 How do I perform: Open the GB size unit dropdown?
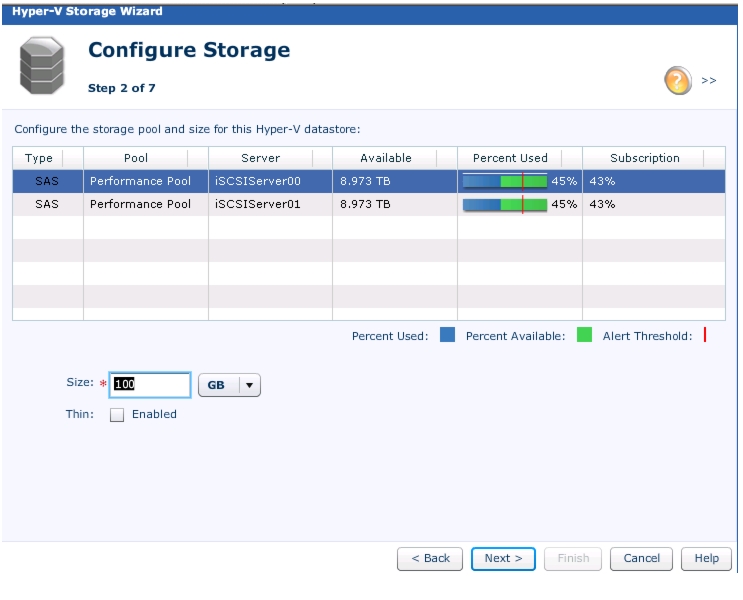pos(229,385)
